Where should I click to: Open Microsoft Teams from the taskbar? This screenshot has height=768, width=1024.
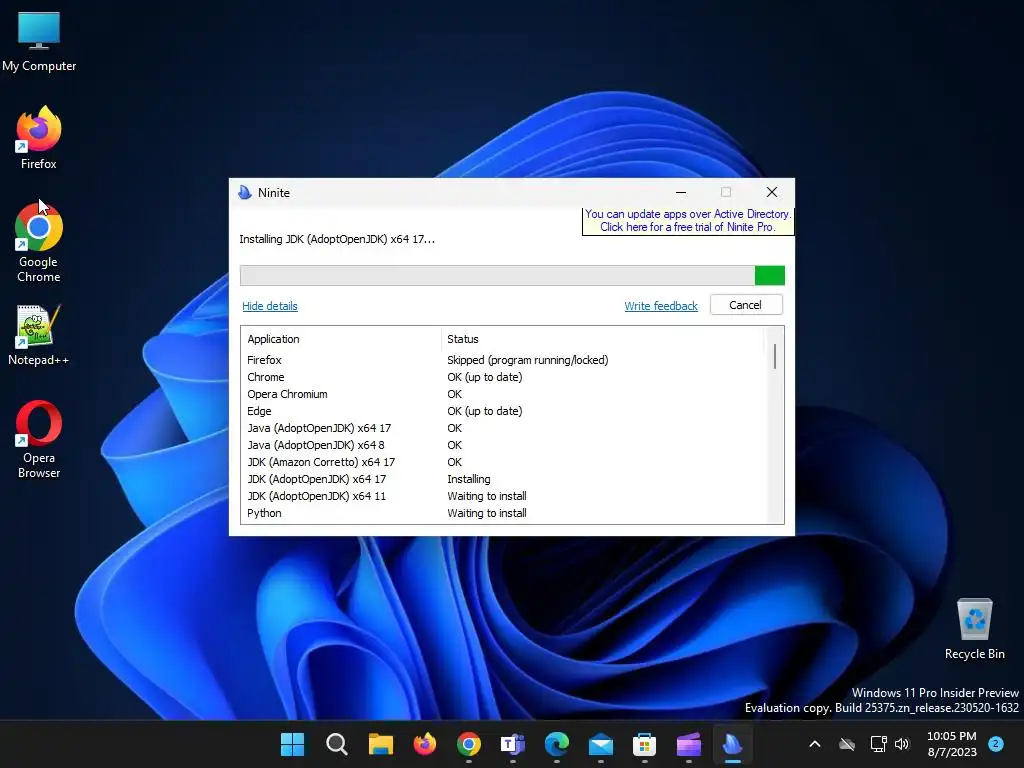pyautogui.click(x=513, y=744)
